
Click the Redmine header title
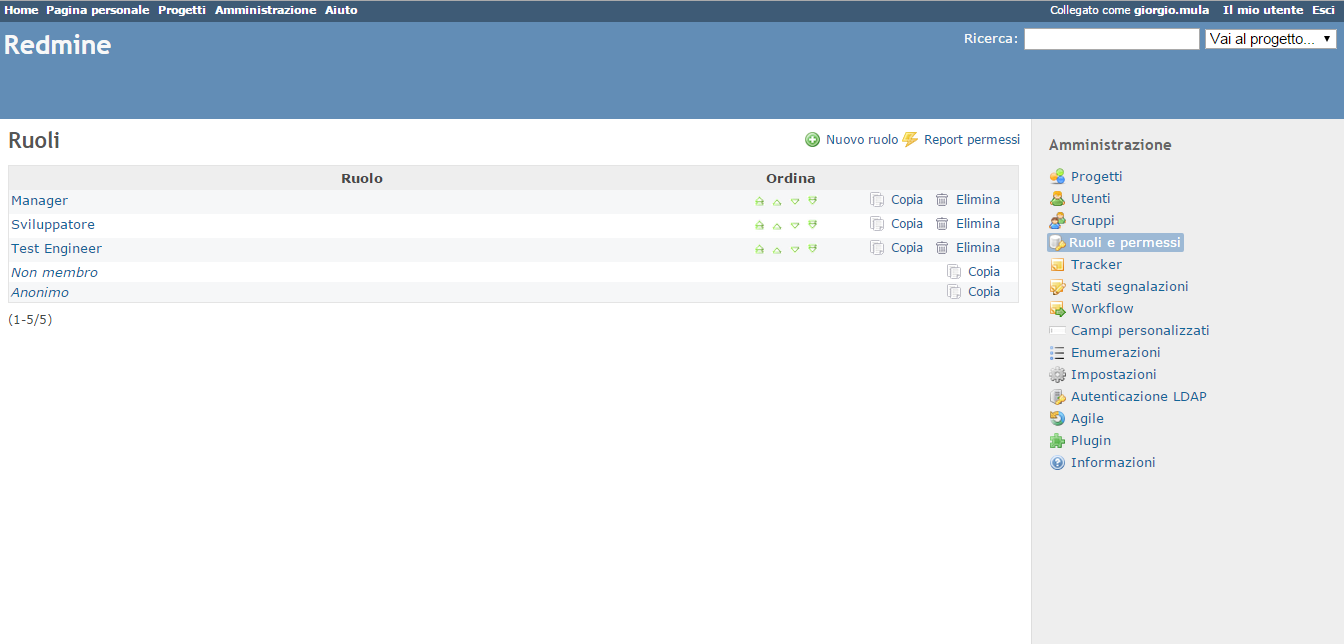(58, 45)
